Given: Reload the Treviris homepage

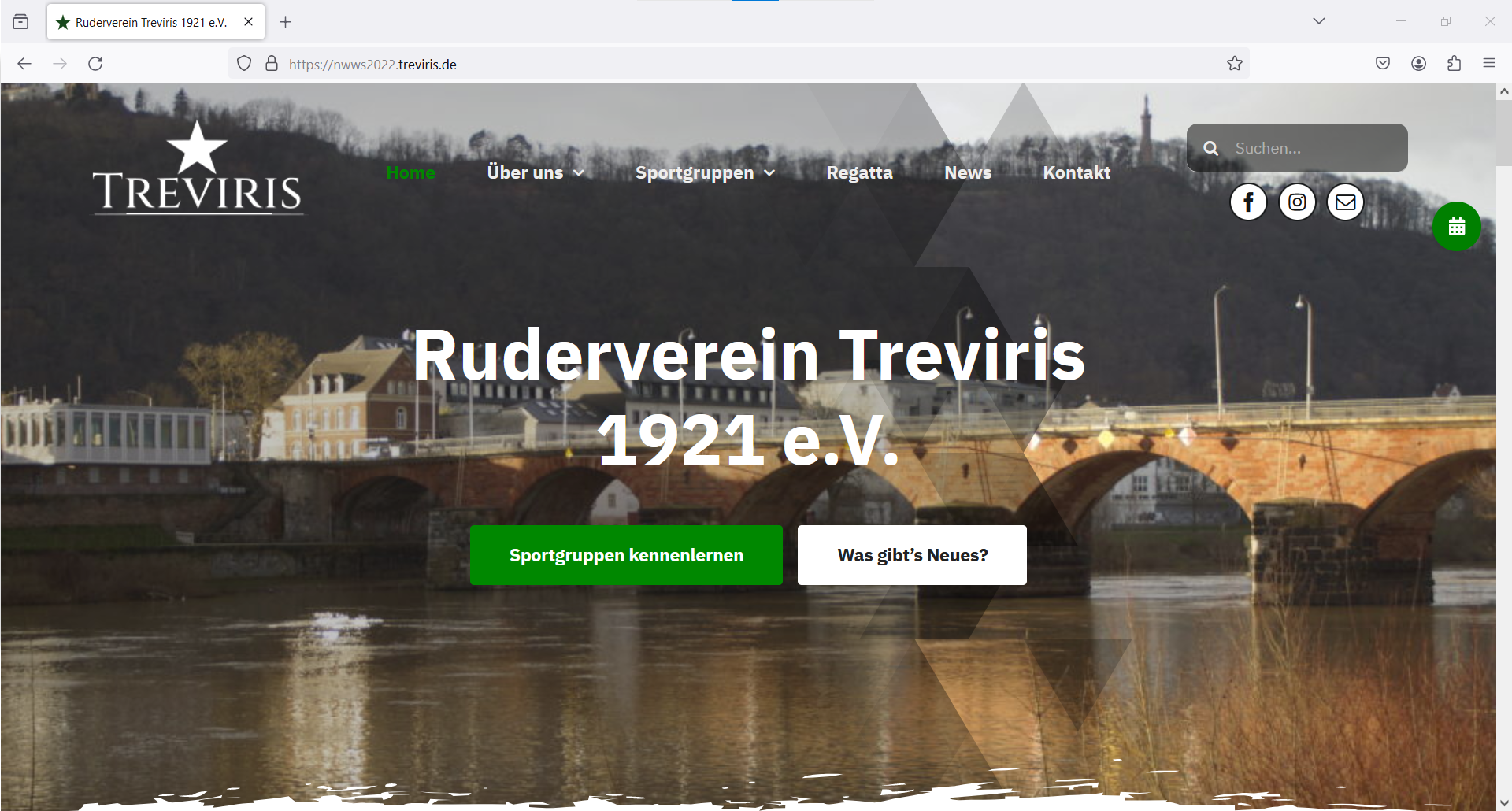Looking at the screenshot, I should 95,63.
